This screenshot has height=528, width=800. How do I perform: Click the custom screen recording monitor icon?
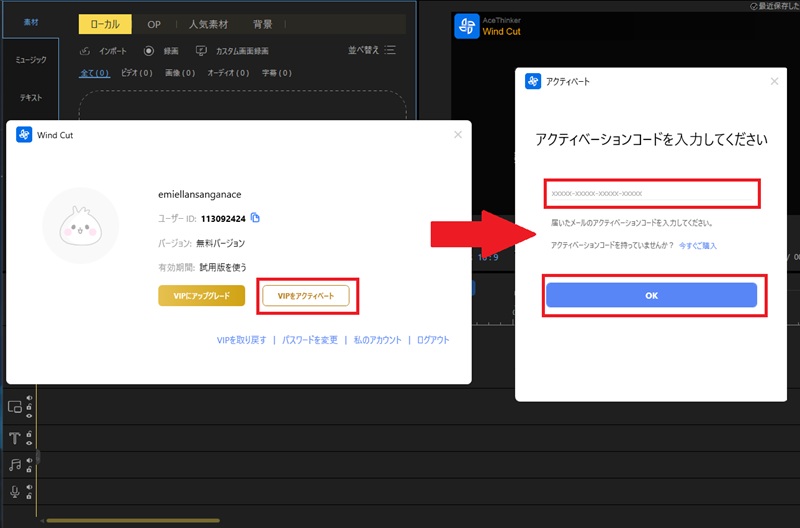tap(201, 51)
